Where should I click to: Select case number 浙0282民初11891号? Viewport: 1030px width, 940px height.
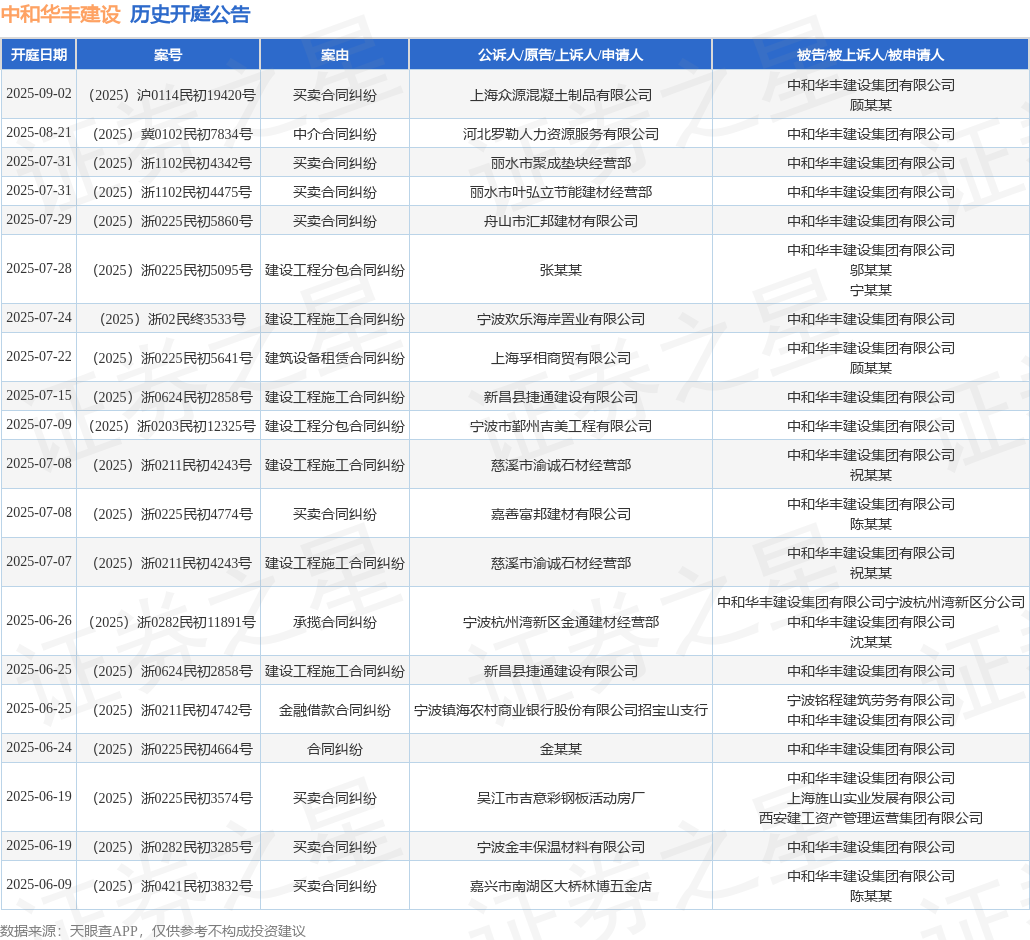[x=172, y=622]
